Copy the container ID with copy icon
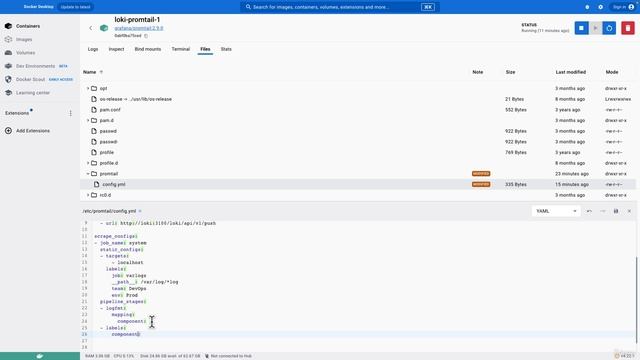This screenshot has width=640, height=360. 146,36
